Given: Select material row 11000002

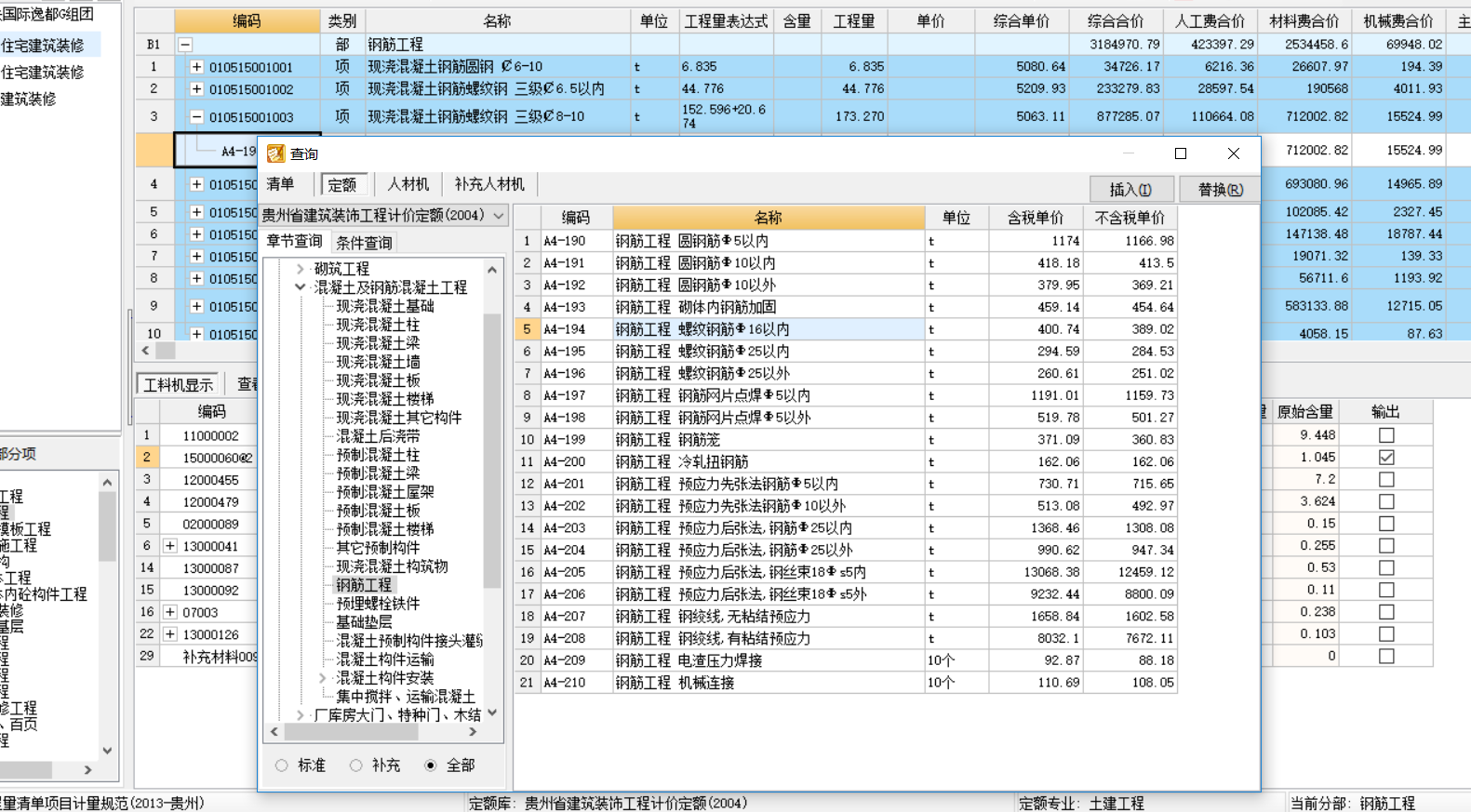Looking at the screenshot, I should (210, 435).
